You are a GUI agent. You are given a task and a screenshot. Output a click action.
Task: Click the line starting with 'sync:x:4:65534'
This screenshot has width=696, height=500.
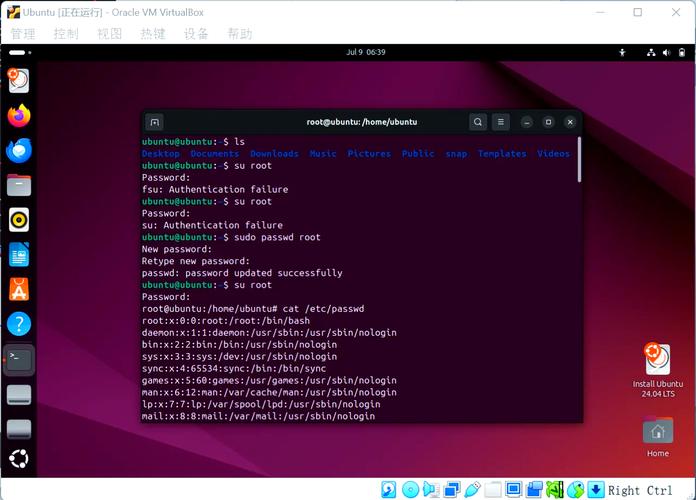click(x=234, y=369)
